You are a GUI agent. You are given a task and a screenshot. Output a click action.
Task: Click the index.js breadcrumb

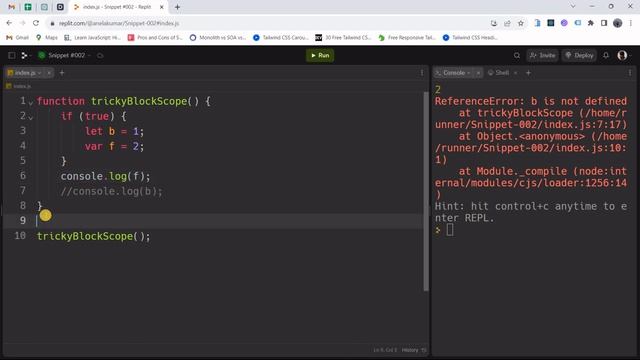tap(18, 86)
